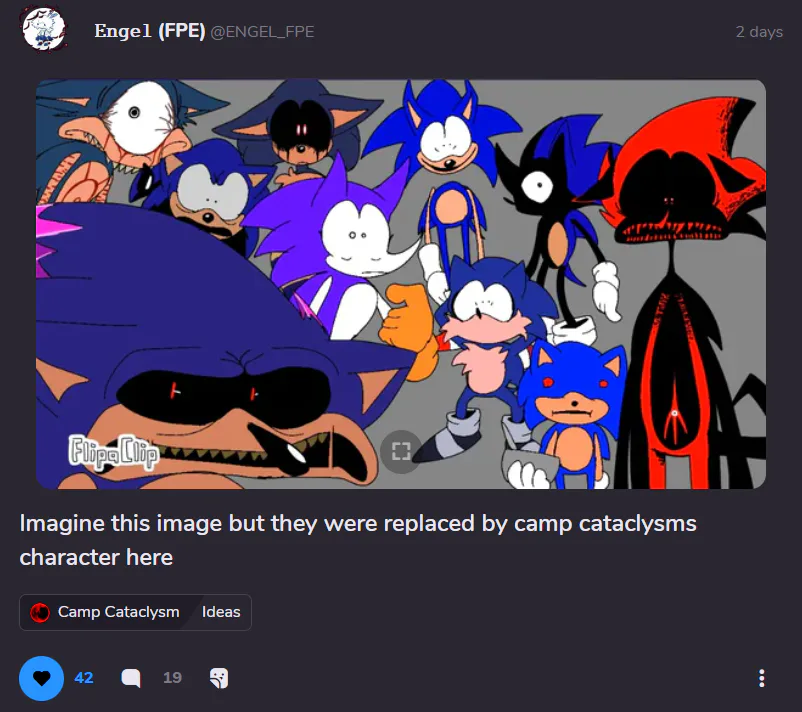Open the Sonic characters artwork thumbnail
Viewport: 802px width, 712px height.
(x=401, y=284)
